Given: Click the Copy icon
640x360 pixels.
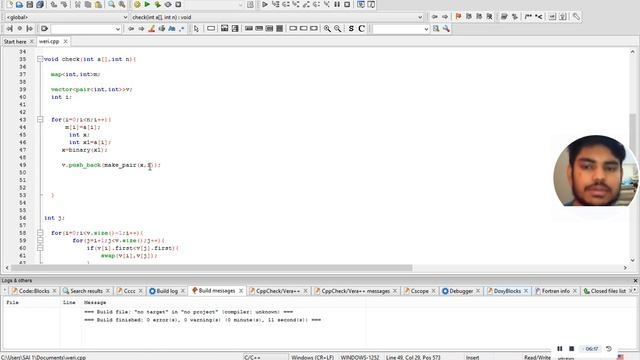Looking at the screenshot, I should tap(88, 4).
